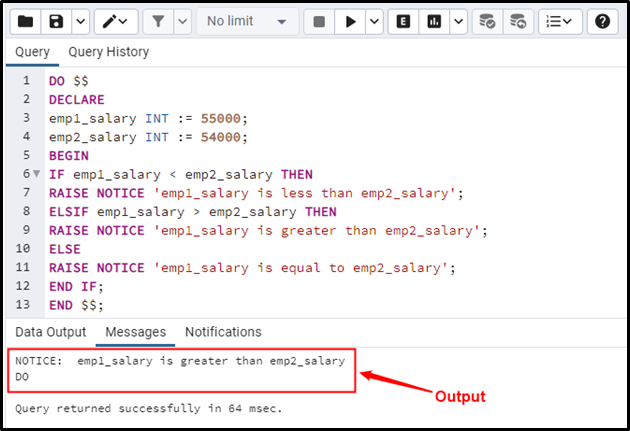
Task: Click the ELSIF keyword on line 8
Action: (x=69, y=212)
